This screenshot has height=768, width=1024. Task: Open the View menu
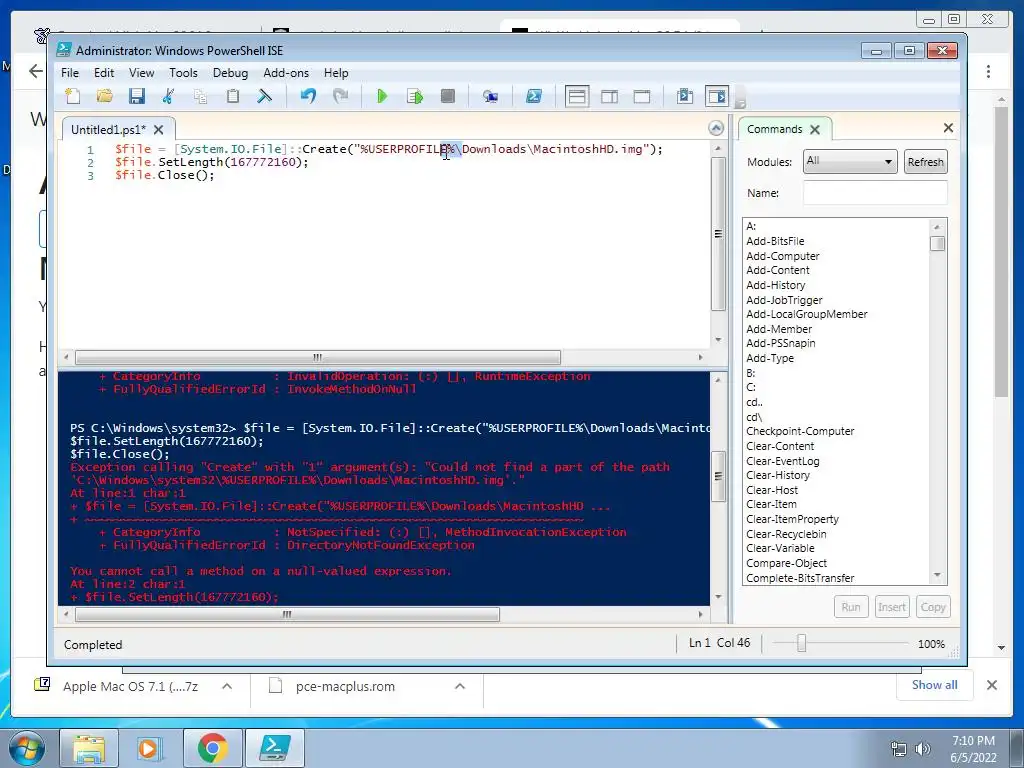click(x=141, y=73)
